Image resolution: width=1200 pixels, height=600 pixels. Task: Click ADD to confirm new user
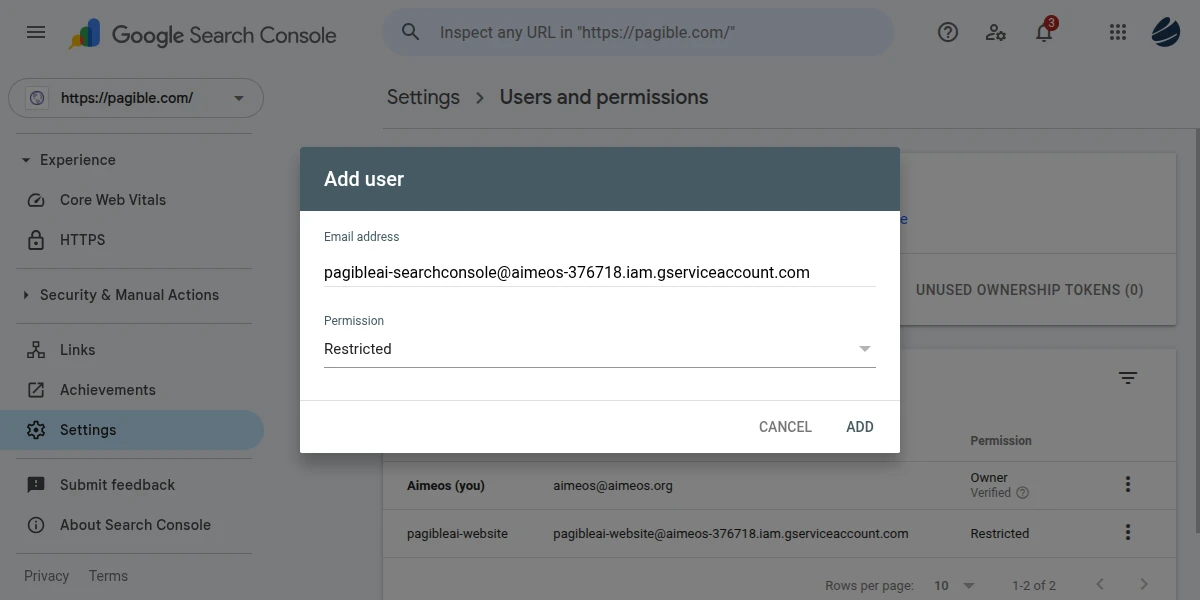pos(859,427)
